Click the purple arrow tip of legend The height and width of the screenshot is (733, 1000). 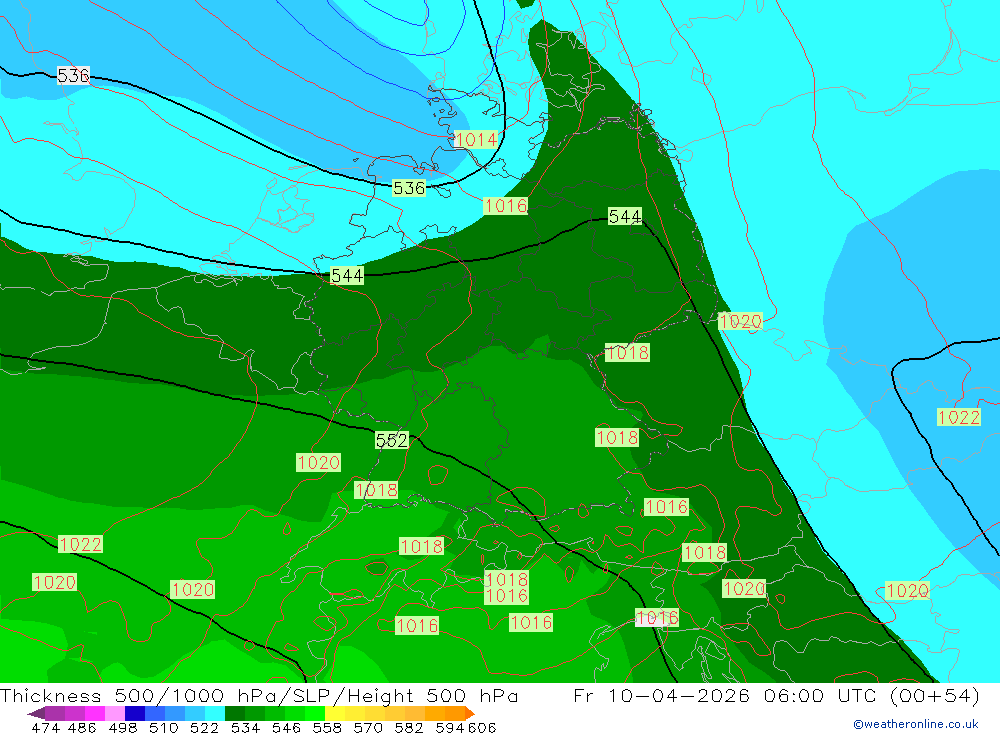pyautogui.click(x=36, y=713)
